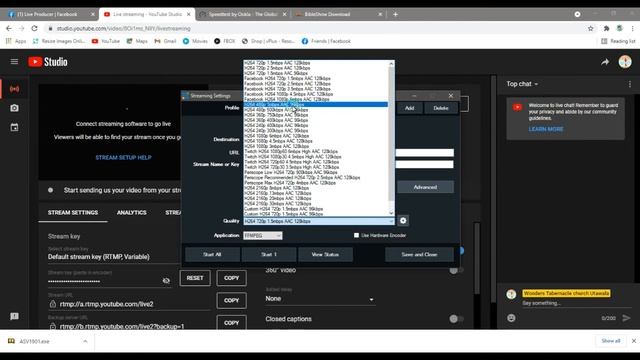Open the Apps bookmark shortcut
This screenshot has height=360, width=640.
tap(16, 41)
